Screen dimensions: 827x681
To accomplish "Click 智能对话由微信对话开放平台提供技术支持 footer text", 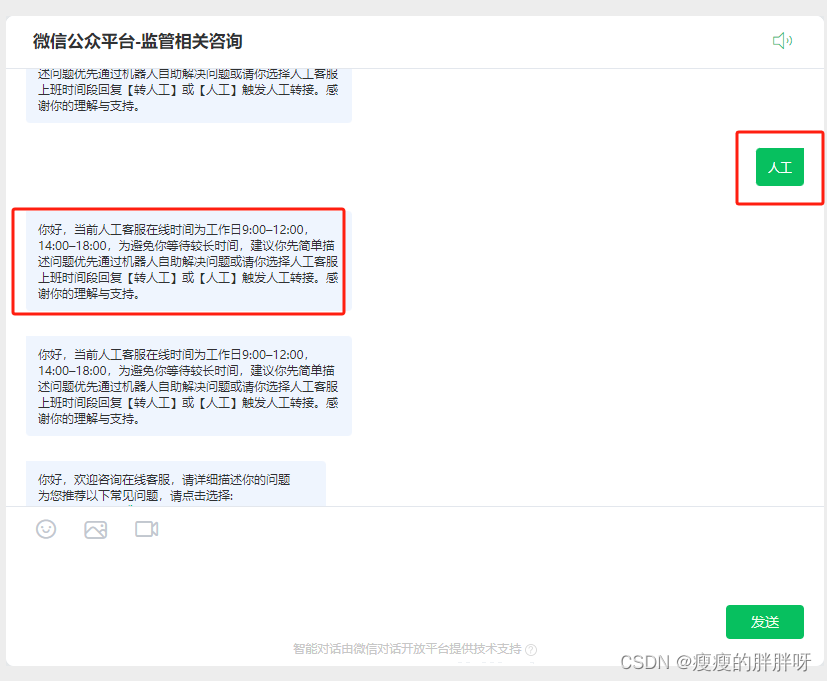I will [407, 649].
